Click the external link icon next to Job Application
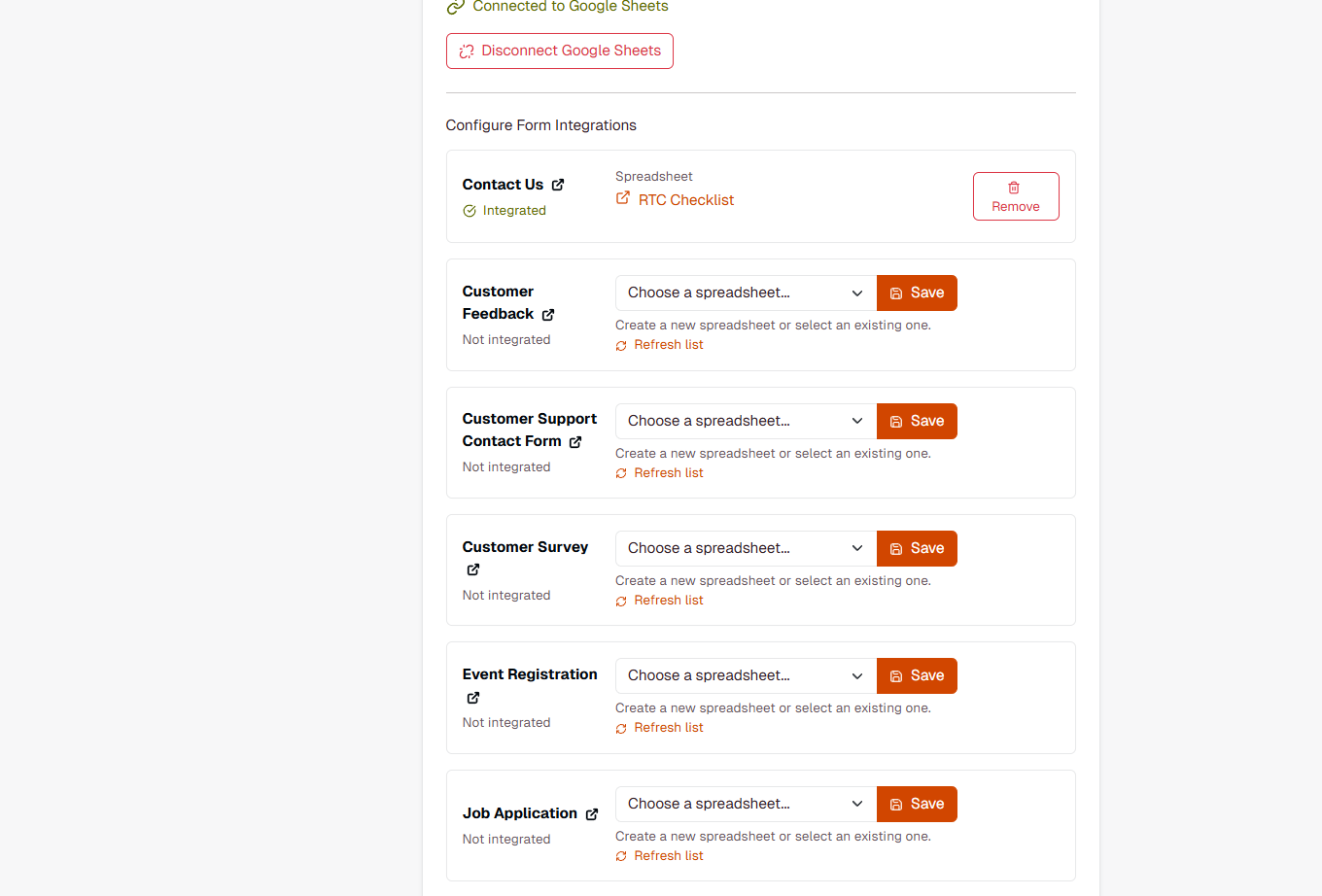 coord(594,813)
